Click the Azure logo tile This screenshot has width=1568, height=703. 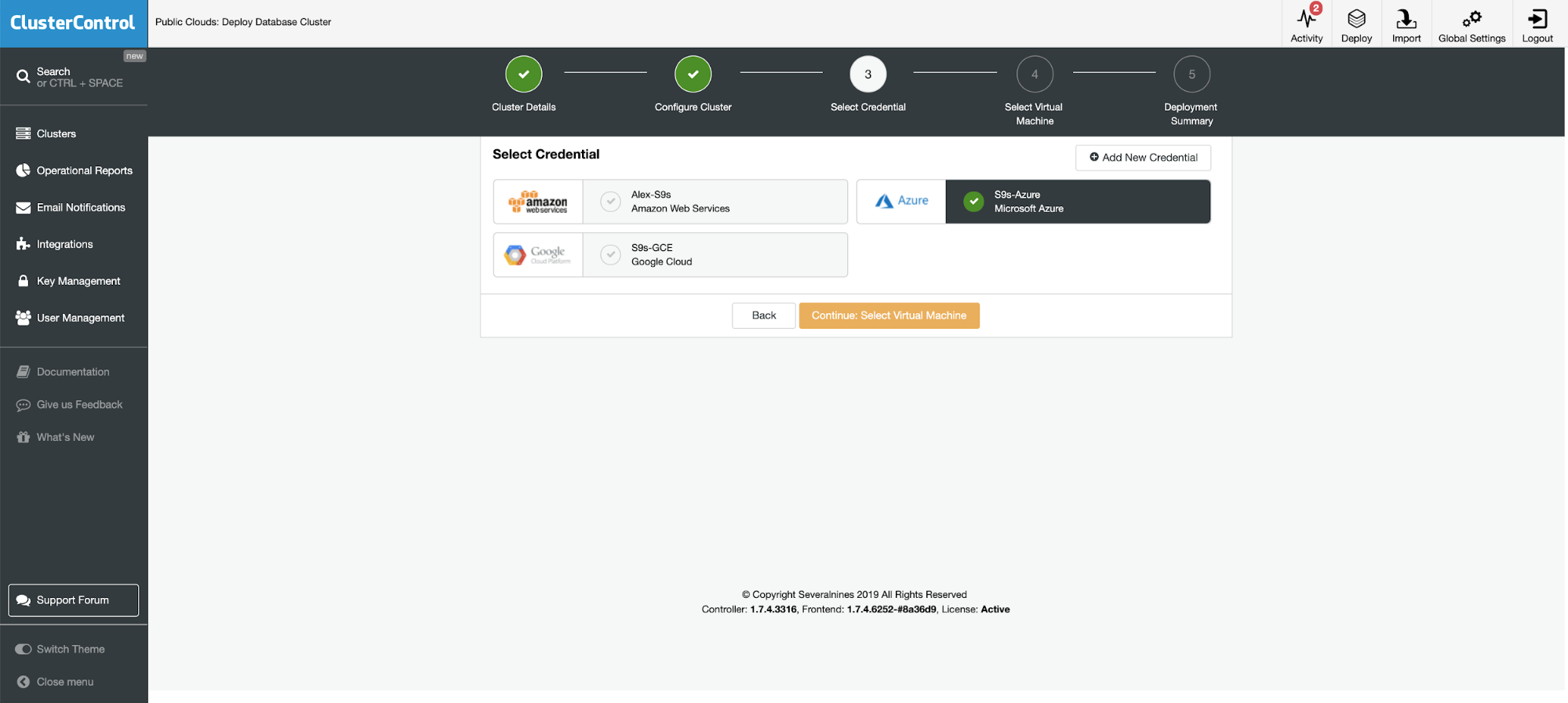(901, 202)
